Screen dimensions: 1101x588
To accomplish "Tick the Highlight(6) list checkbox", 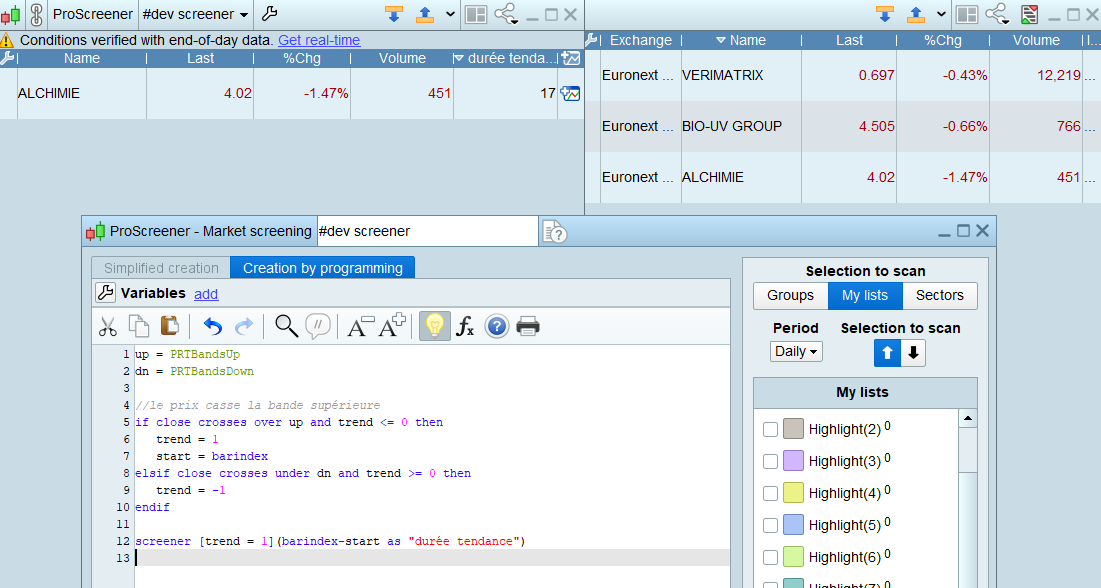I will click(x=770, y=557).
